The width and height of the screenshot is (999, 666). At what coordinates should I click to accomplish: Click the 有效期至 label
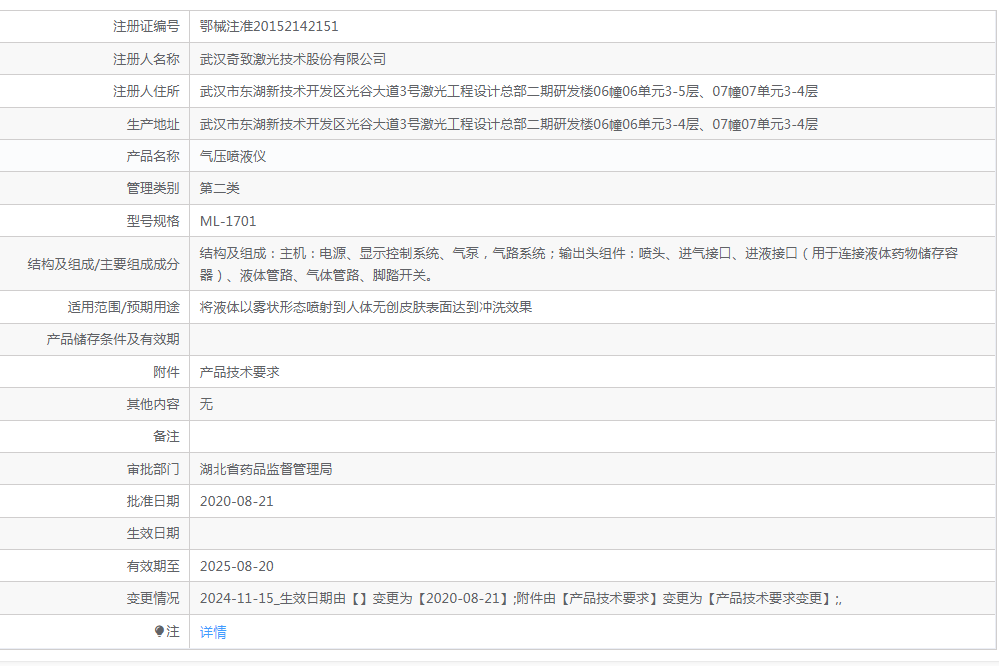pyautogui.click(x=153, y=566)
